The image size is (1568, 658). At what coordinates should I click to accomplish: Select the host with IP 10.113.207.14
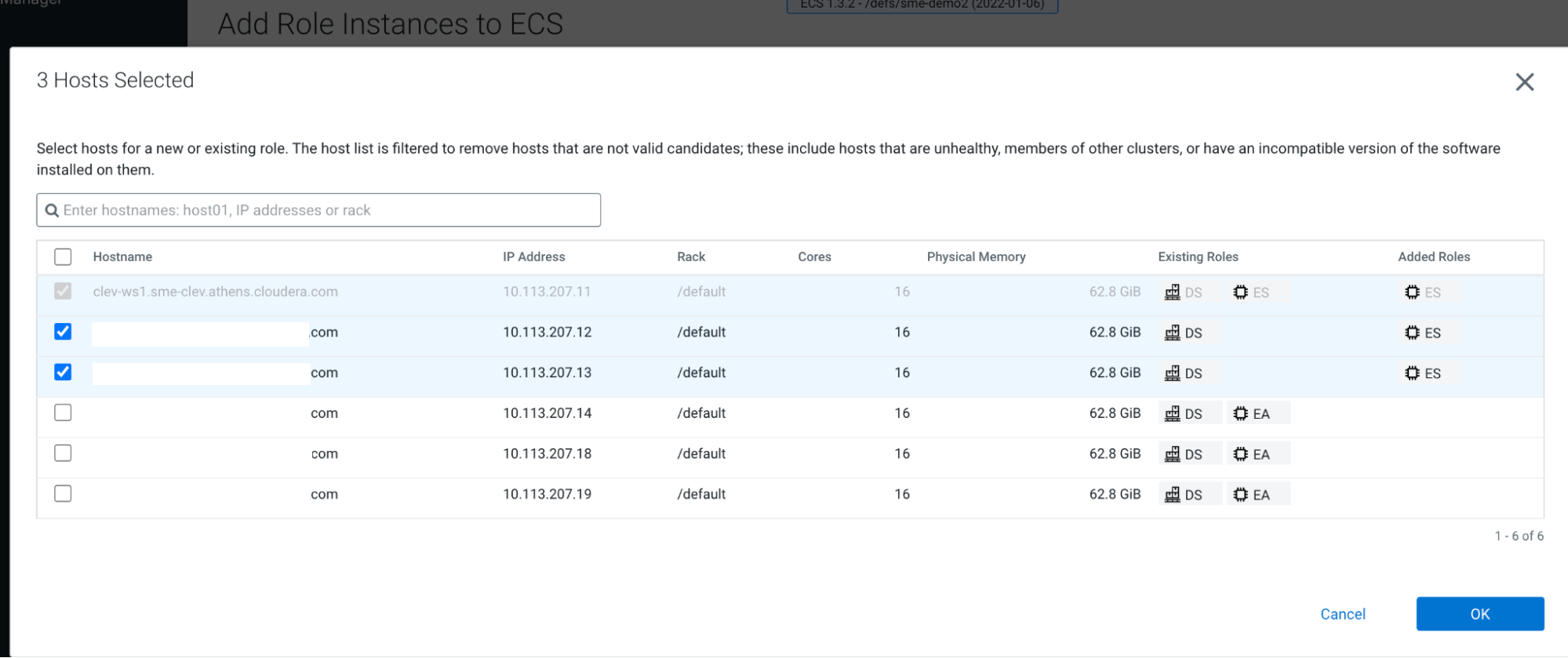pos(63,413)
